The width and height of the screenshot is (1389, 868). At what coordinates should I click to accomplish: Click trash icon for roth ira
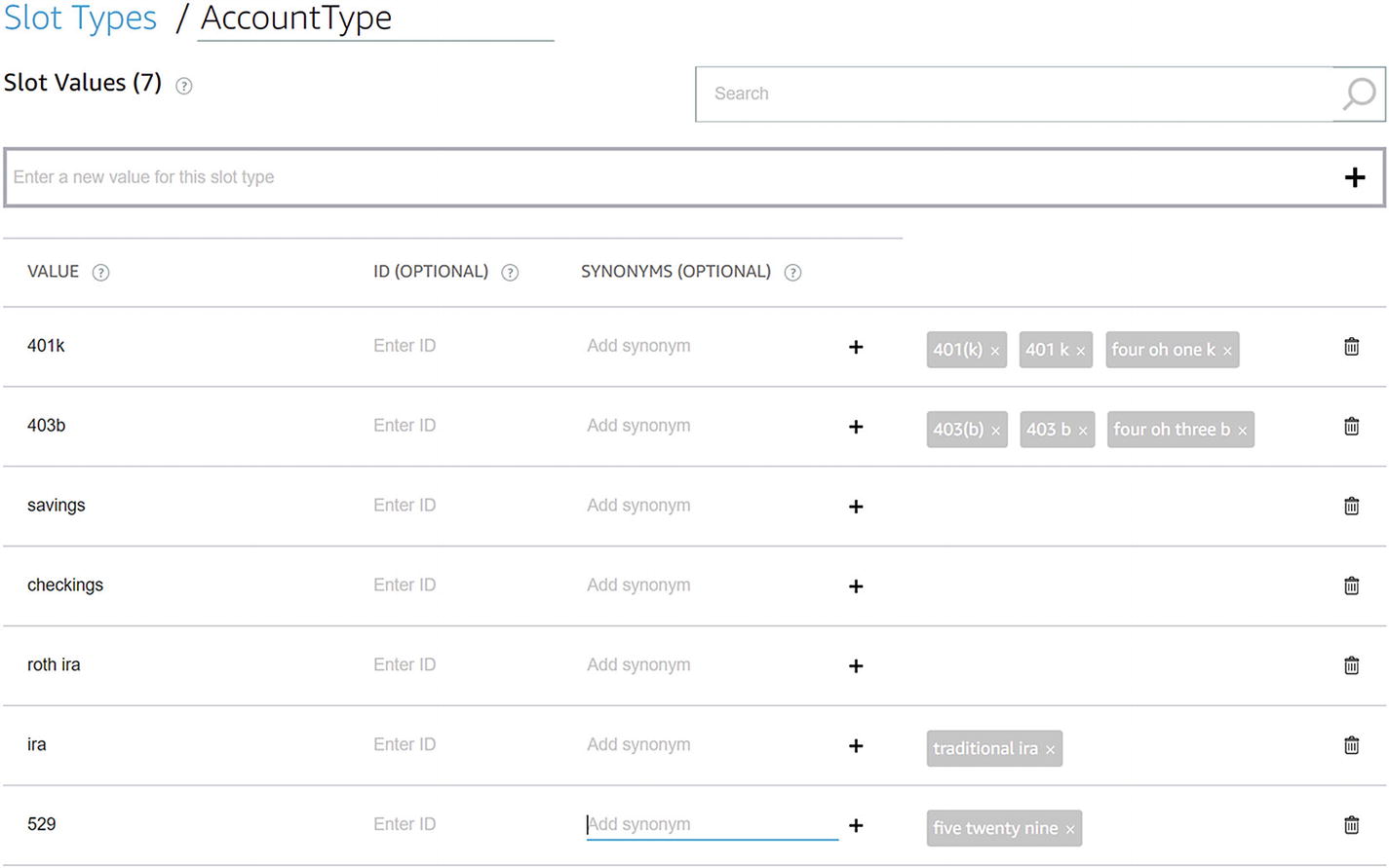pos(1351,665)
